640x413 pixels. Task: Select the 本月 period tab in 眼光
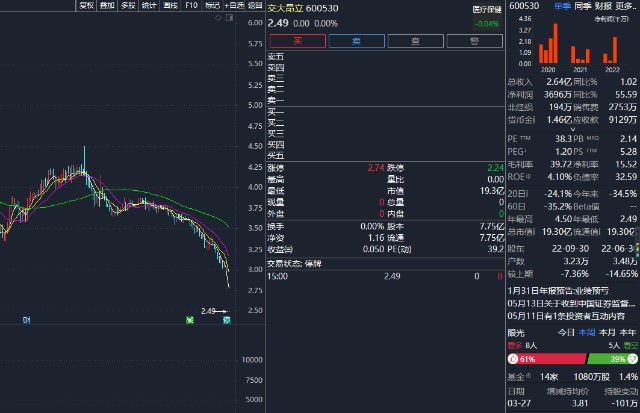pyautogui.click(x=607, y=333)
